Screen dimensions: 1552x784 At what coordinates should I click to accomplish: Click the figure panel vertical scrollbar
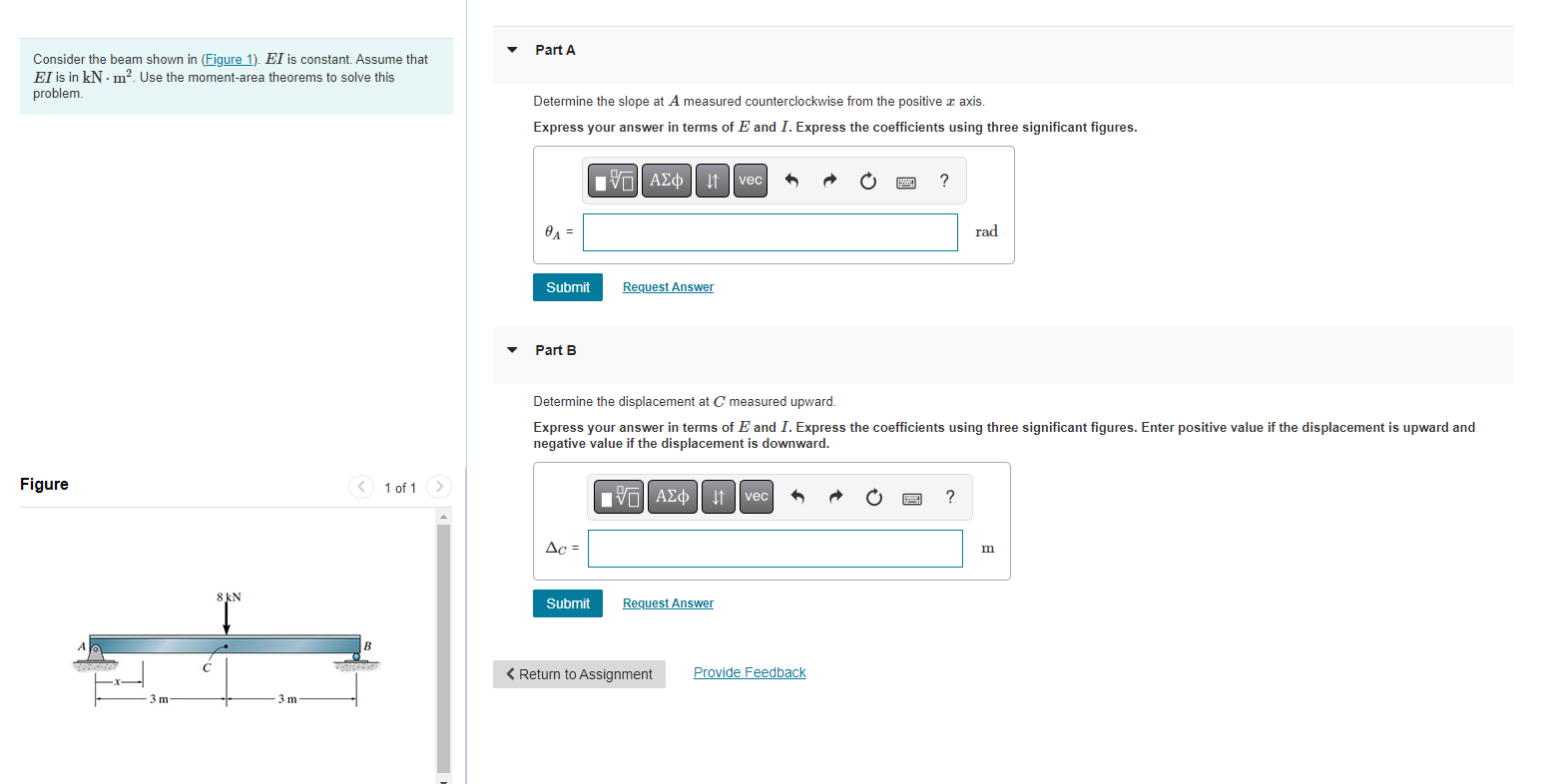click(444, 648)
